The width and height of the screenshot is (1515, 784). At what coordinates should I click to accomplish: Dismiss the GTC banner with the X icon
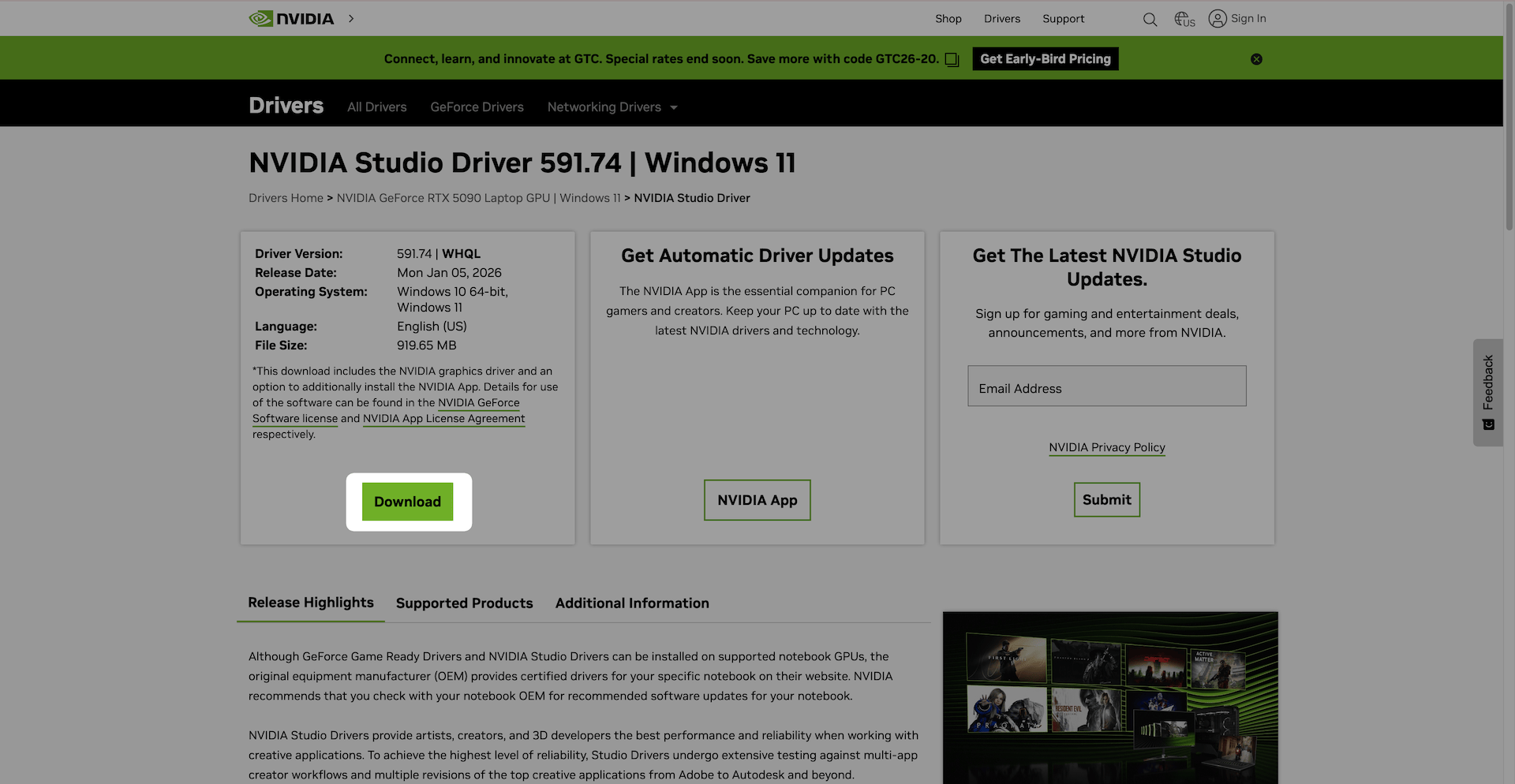pyautogui.click(x=1256, y=58)
